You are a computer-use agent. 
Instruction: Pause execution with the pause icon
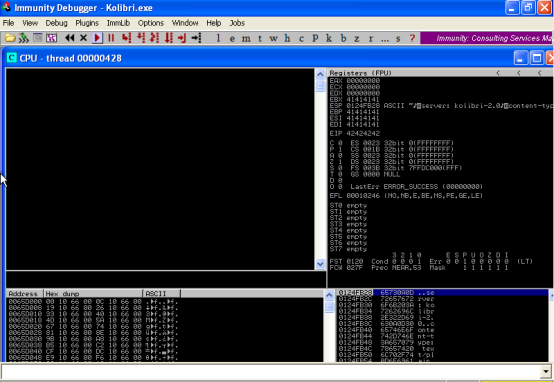click(111, 38)
